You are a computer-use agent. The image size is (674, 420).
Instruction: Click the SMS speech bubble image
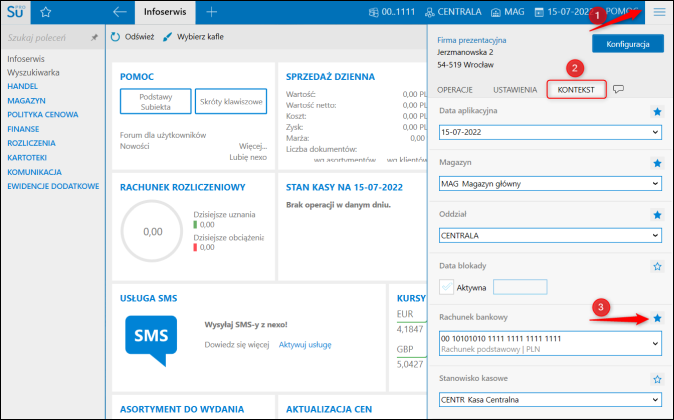pos(151,340)
